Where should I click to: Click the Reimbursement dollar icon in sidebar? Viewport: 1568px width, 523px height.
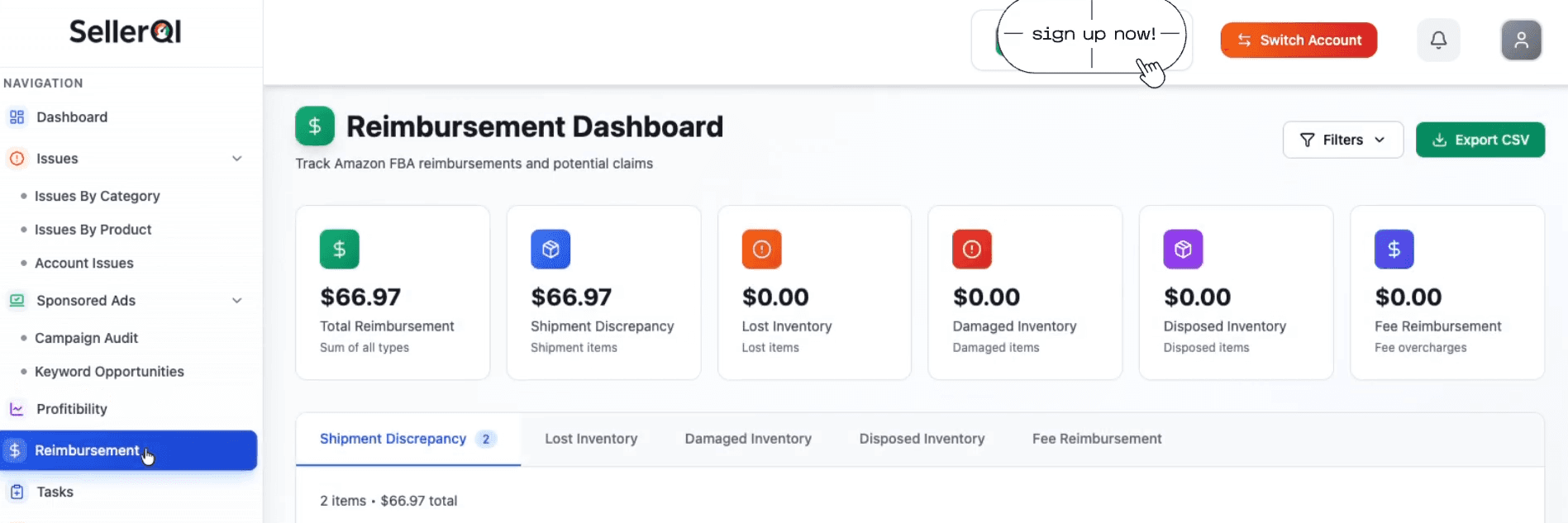point(15,450)
